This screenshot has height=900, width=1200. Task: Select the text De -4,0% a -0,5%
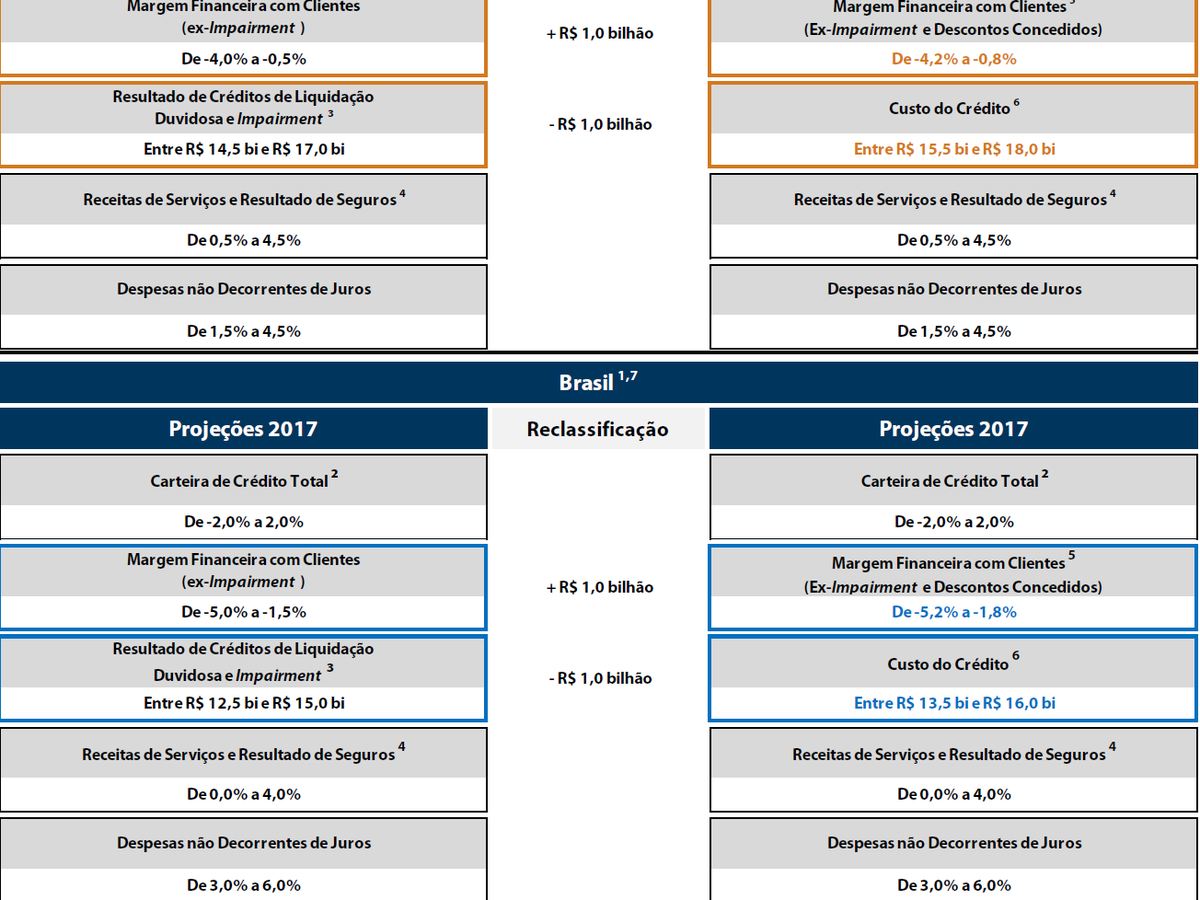pos(243,58)
